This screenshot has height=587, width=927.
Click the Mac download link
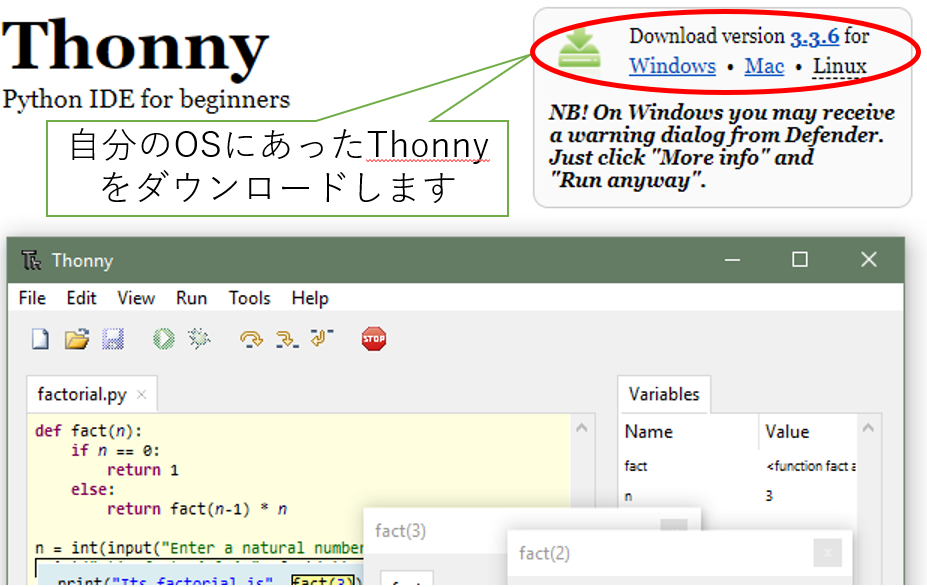[764, 66]
